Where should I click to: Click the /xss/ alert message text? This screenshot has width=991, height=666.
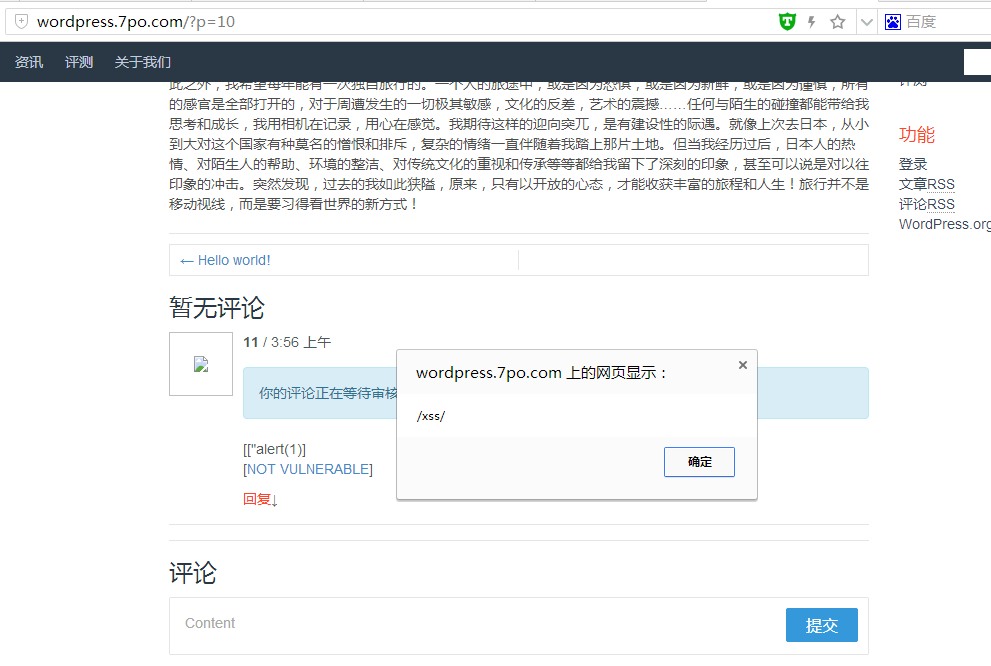pos(430,416)
